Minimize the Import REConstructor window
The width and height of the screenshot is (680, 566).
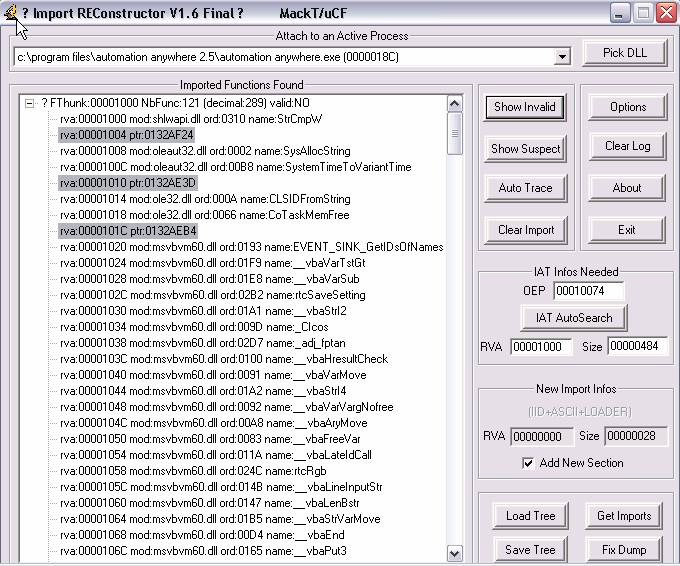point(620,13)
